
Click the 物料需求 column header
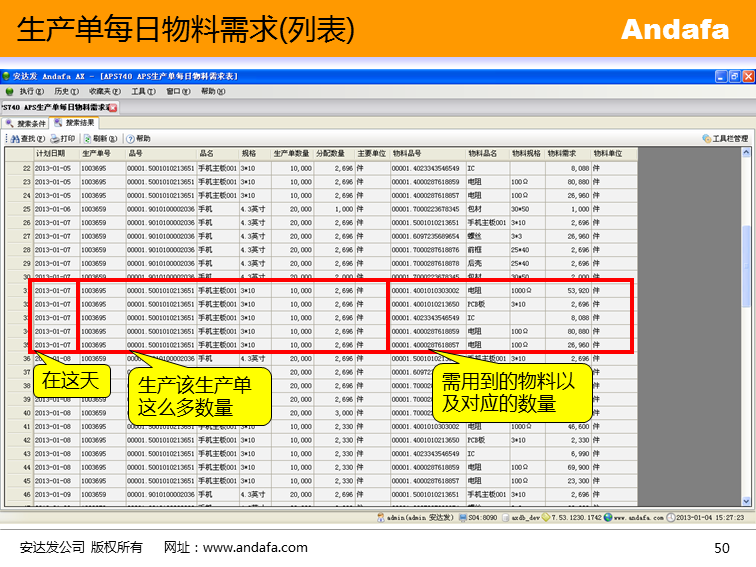563,154
